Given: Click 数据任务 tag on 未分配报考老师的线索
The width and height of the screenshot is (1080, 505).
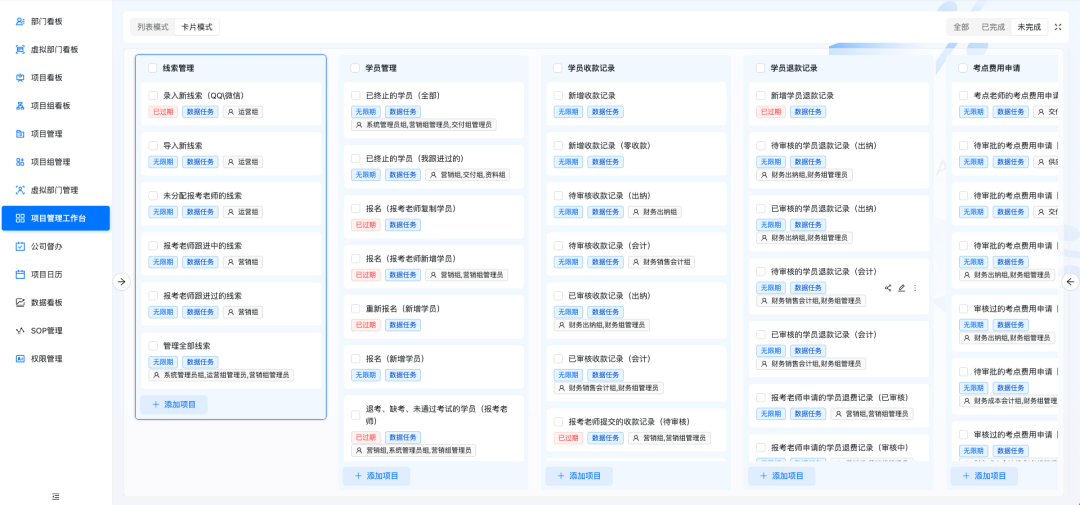Looking at the screenshot, I should [x=200, y=212].
